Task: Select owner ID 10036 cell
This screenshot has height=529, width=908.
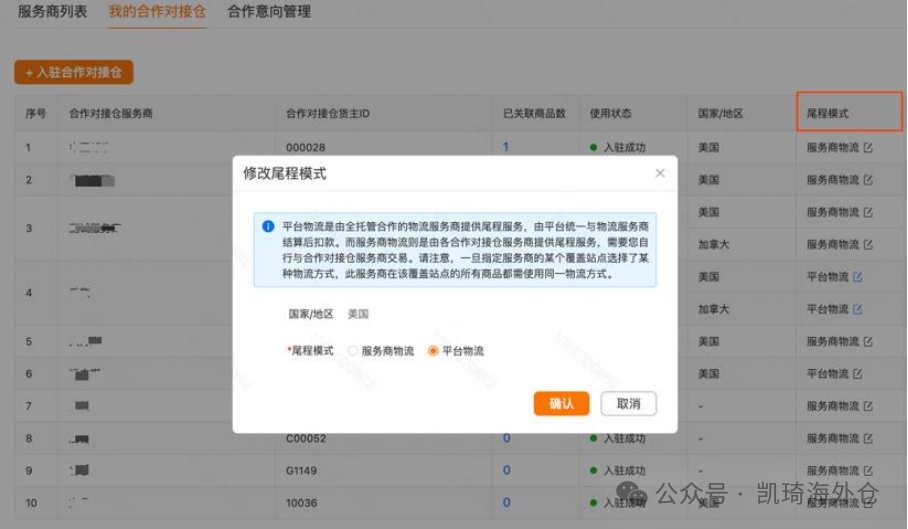Action: tap(301, 503)
